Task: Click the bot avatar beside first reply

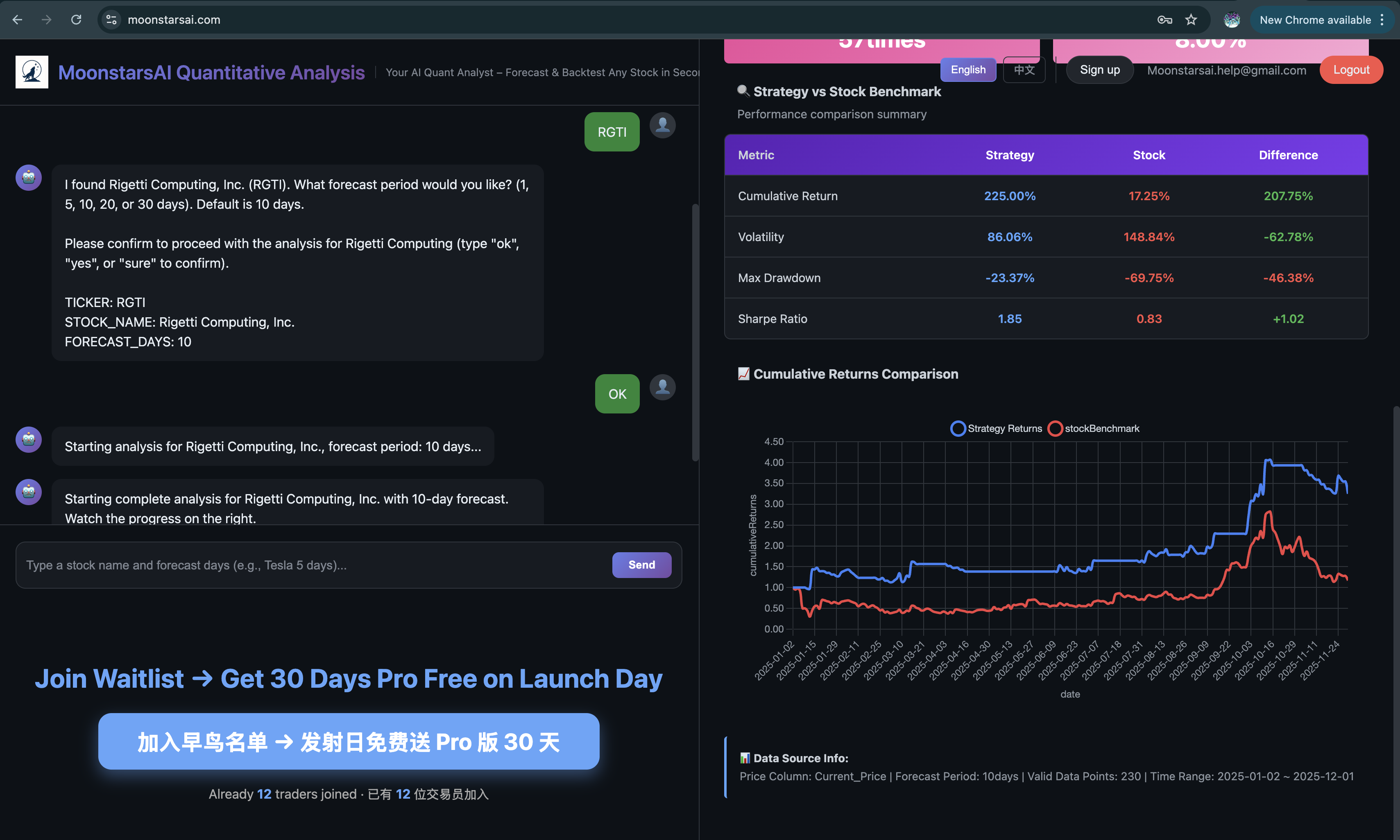Action: click(x=28, y=178)
